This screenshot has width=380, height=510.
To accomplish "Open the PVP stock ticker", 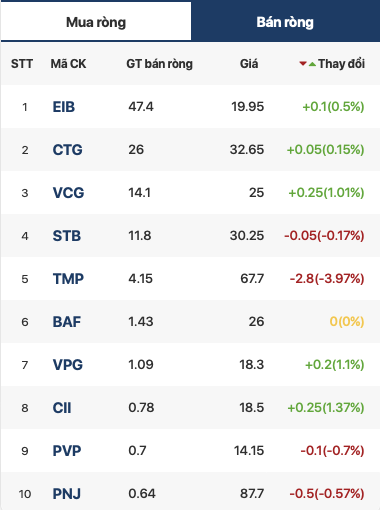I will click(x=67, y=451).
